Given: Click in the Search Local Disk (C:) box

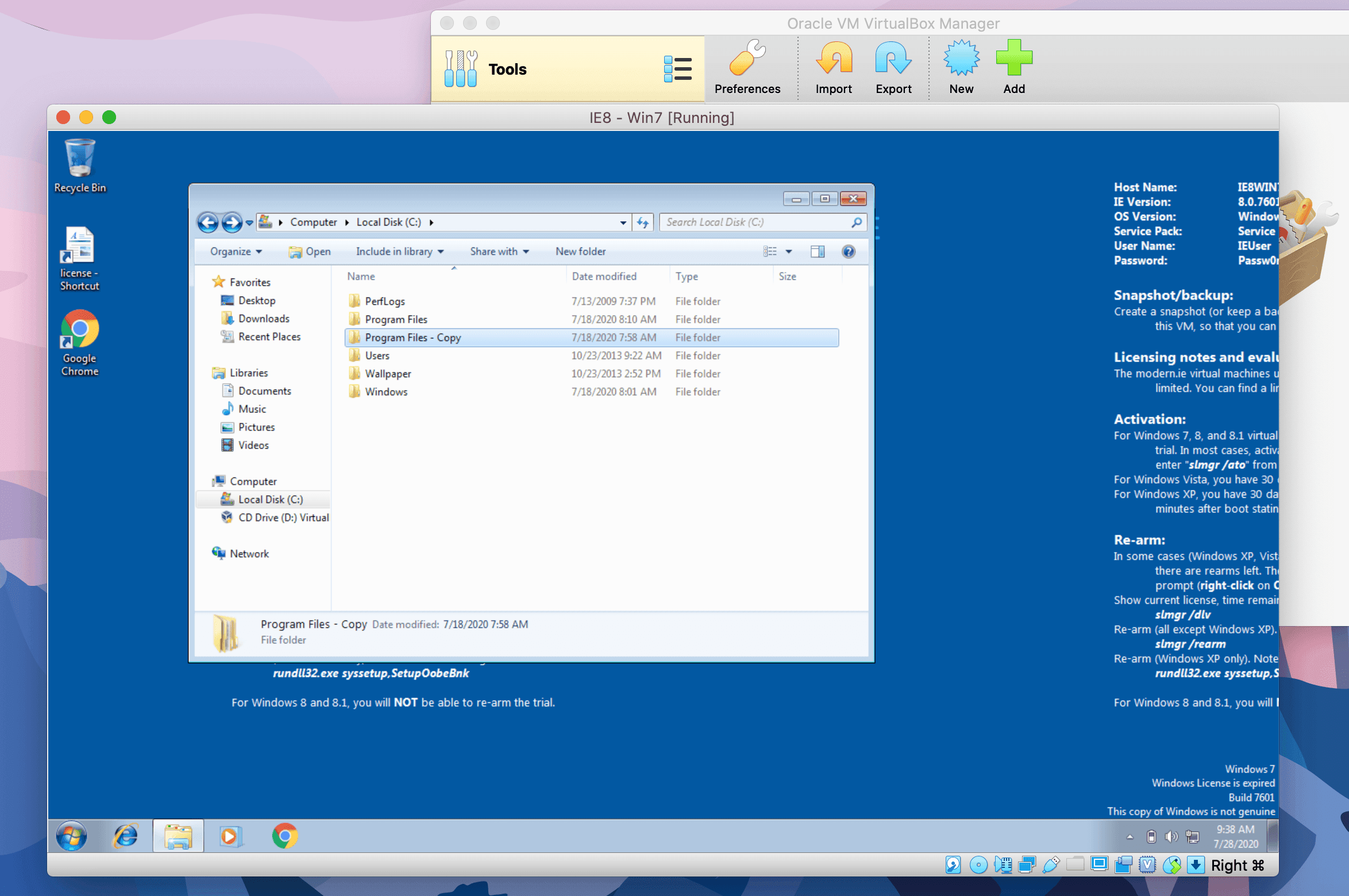Looking at the screenshot, I should [762, 222].
